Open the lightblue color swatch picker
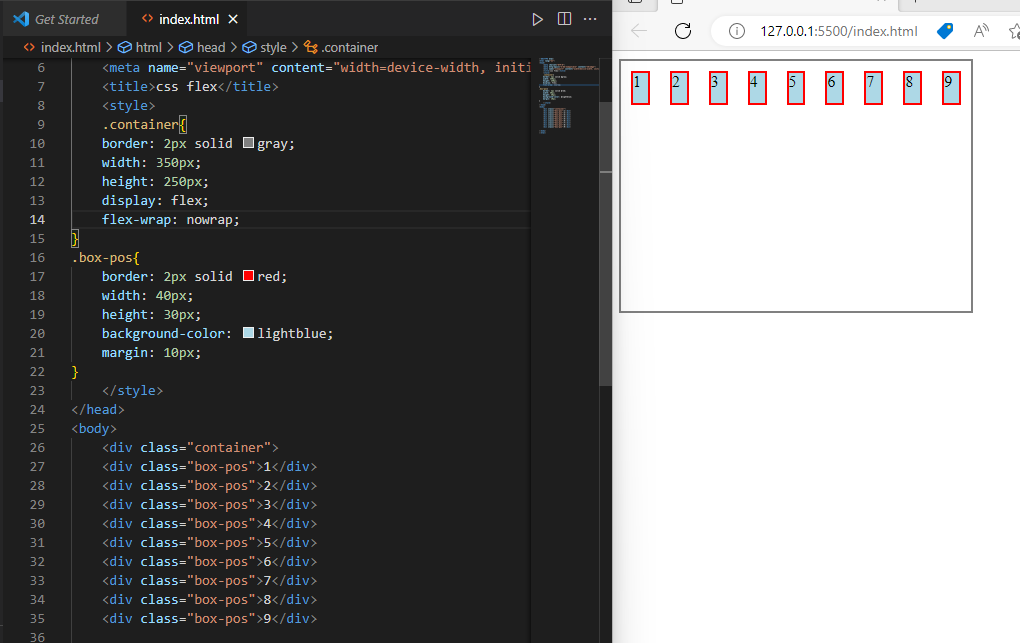 click(x=248, y=333)
